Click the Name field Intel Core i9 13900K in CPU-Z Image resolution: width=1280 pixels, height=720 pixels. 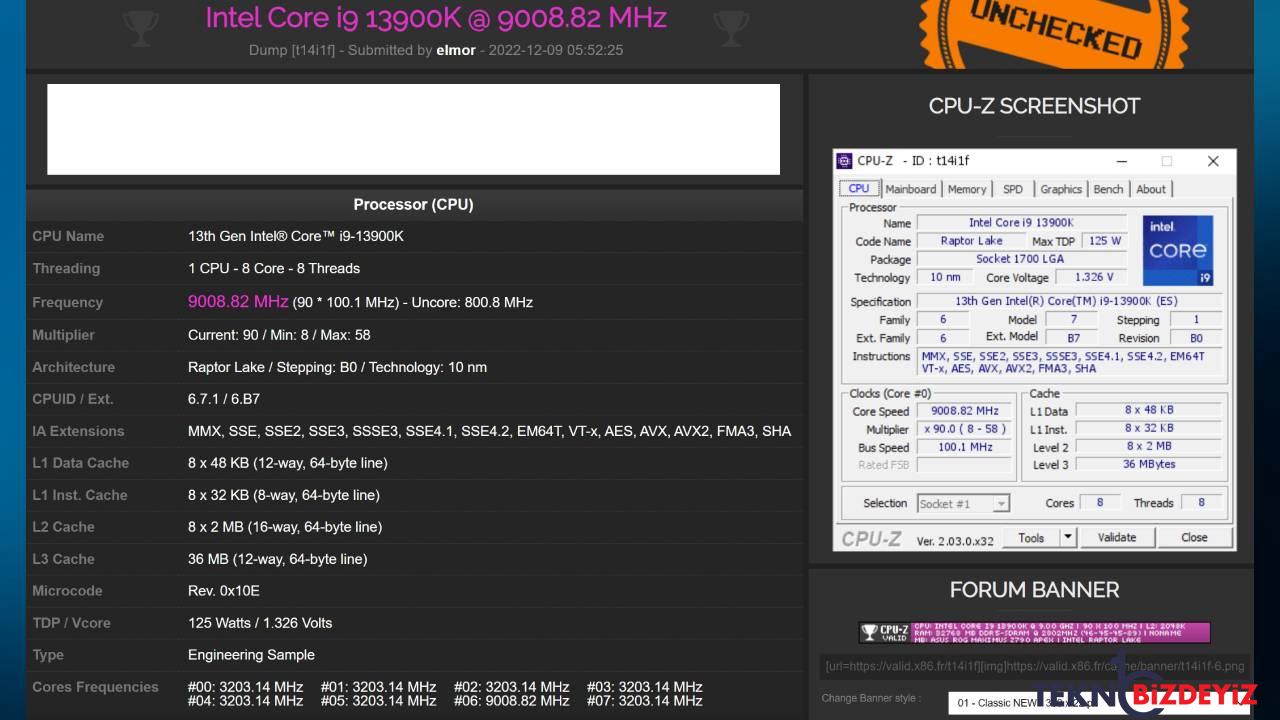[x=1020, y=223]
